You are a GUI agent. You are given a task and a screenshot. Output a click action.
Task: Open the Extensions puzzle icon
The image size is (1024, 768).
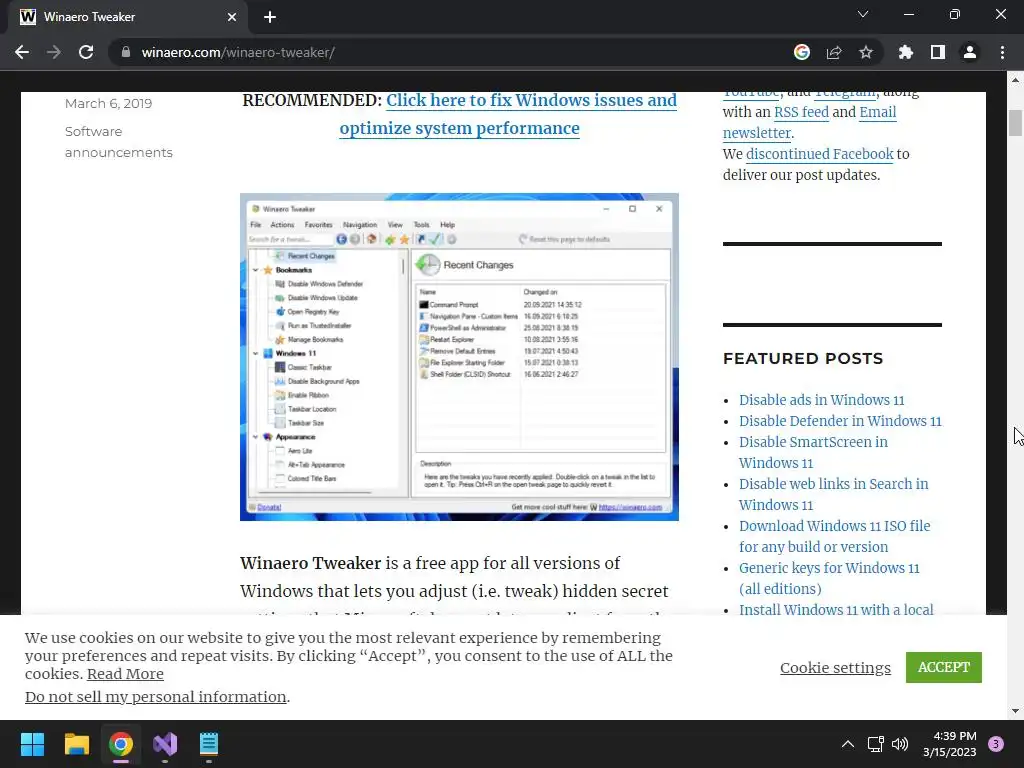[x=906, y=52]
